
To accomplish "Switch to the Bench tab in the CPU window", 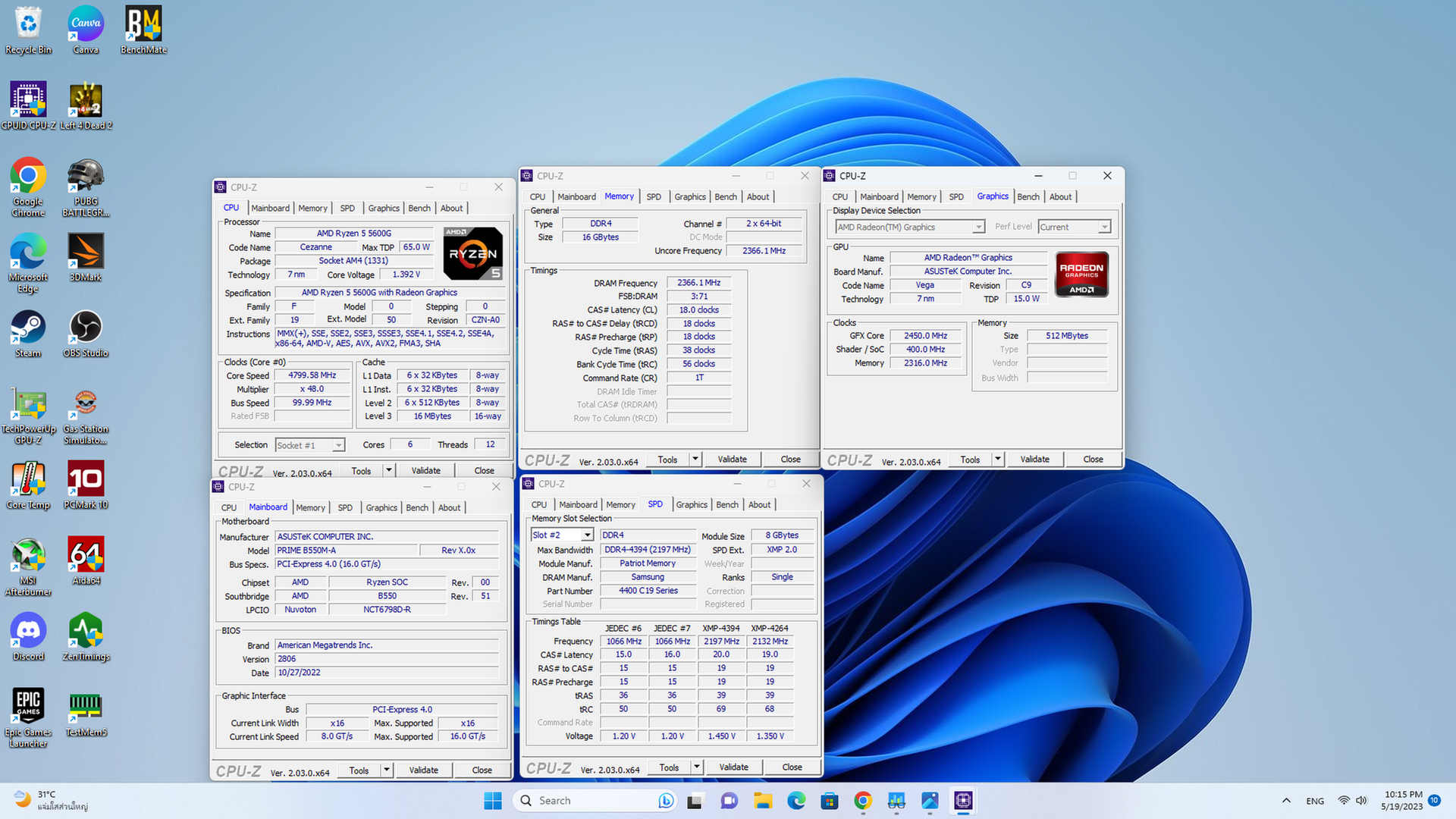I will [x=419, y=208].
